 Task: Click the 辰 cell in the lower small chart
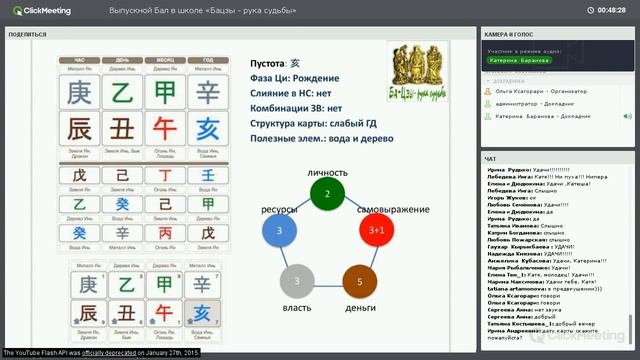[88, 313]
